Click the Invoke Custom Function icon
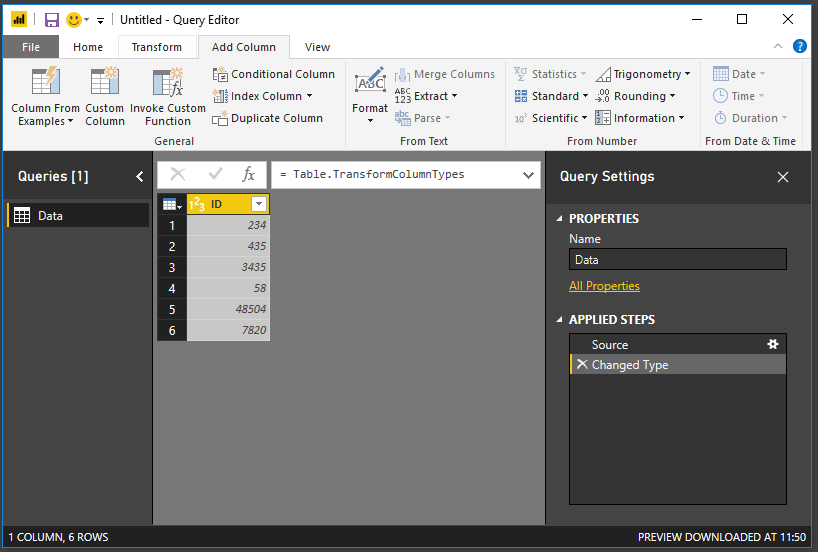The width and height of the screenshot is (818, 552). [167, 83]
